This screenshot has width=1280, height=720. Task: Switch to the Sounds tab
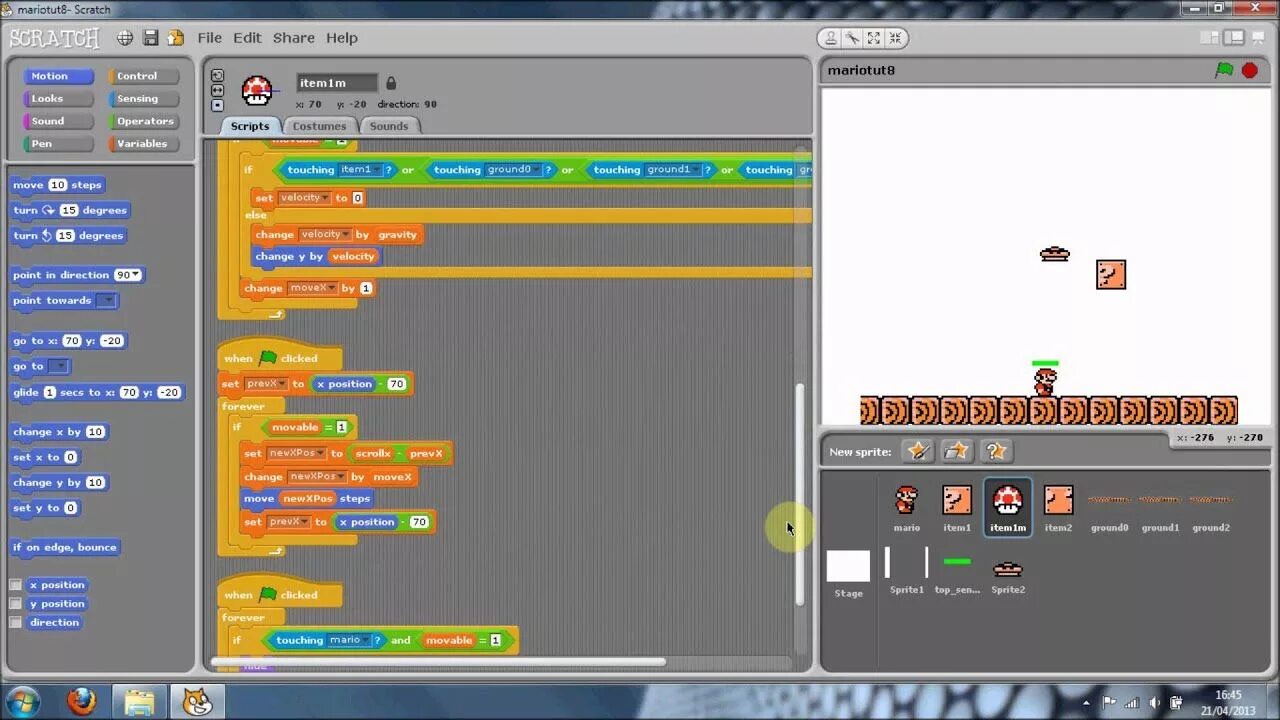click(x=389, y=126)
